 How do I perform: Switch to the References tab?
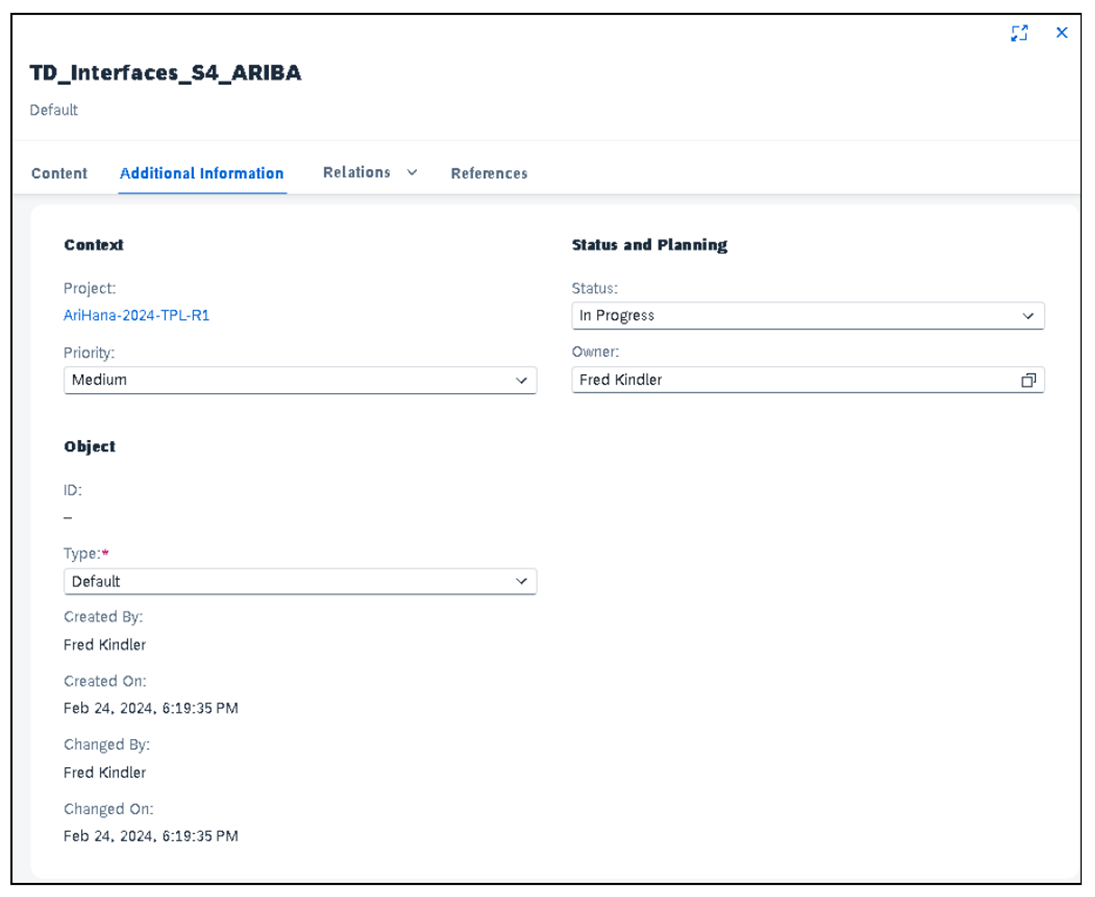pyautogui.click(x=489, y=173)
